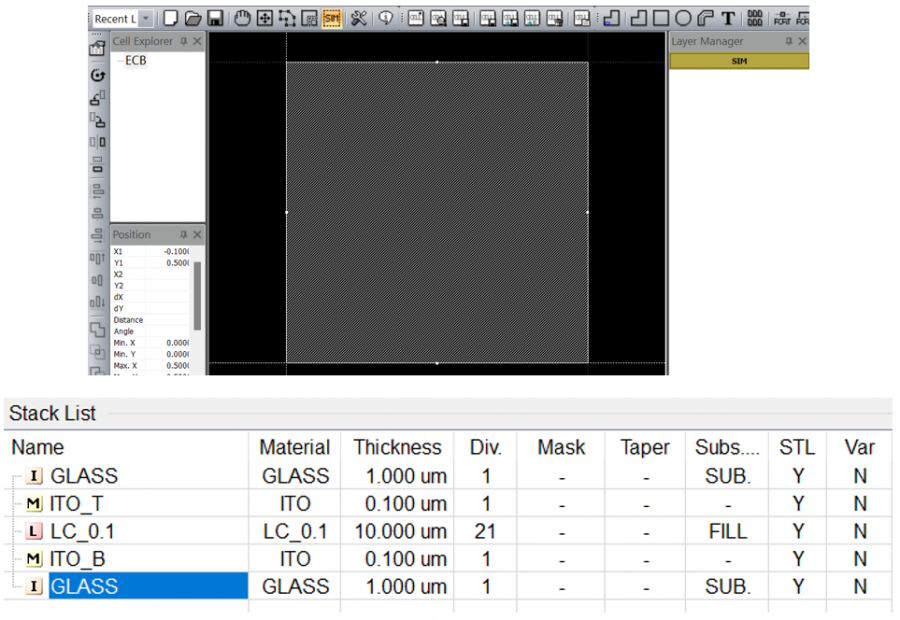900x620 pixels.
Task: Select the Text tool (T)
Action: [x=728, y=18]
